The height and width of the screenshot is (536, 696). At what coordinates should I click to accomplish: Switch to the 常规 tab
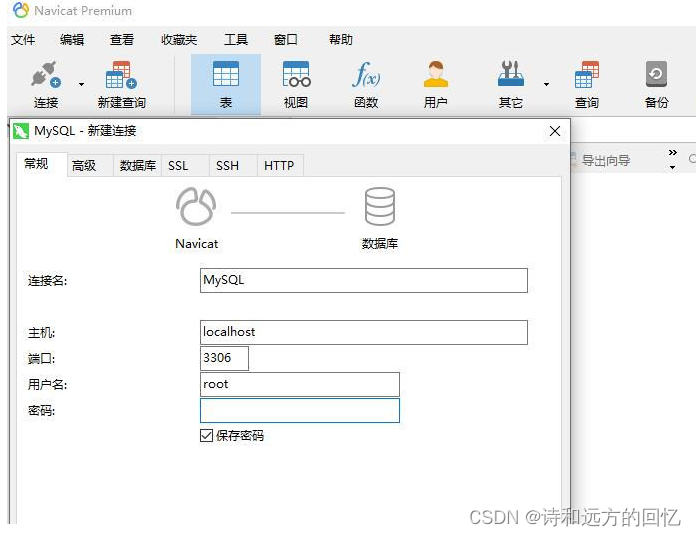41,164
